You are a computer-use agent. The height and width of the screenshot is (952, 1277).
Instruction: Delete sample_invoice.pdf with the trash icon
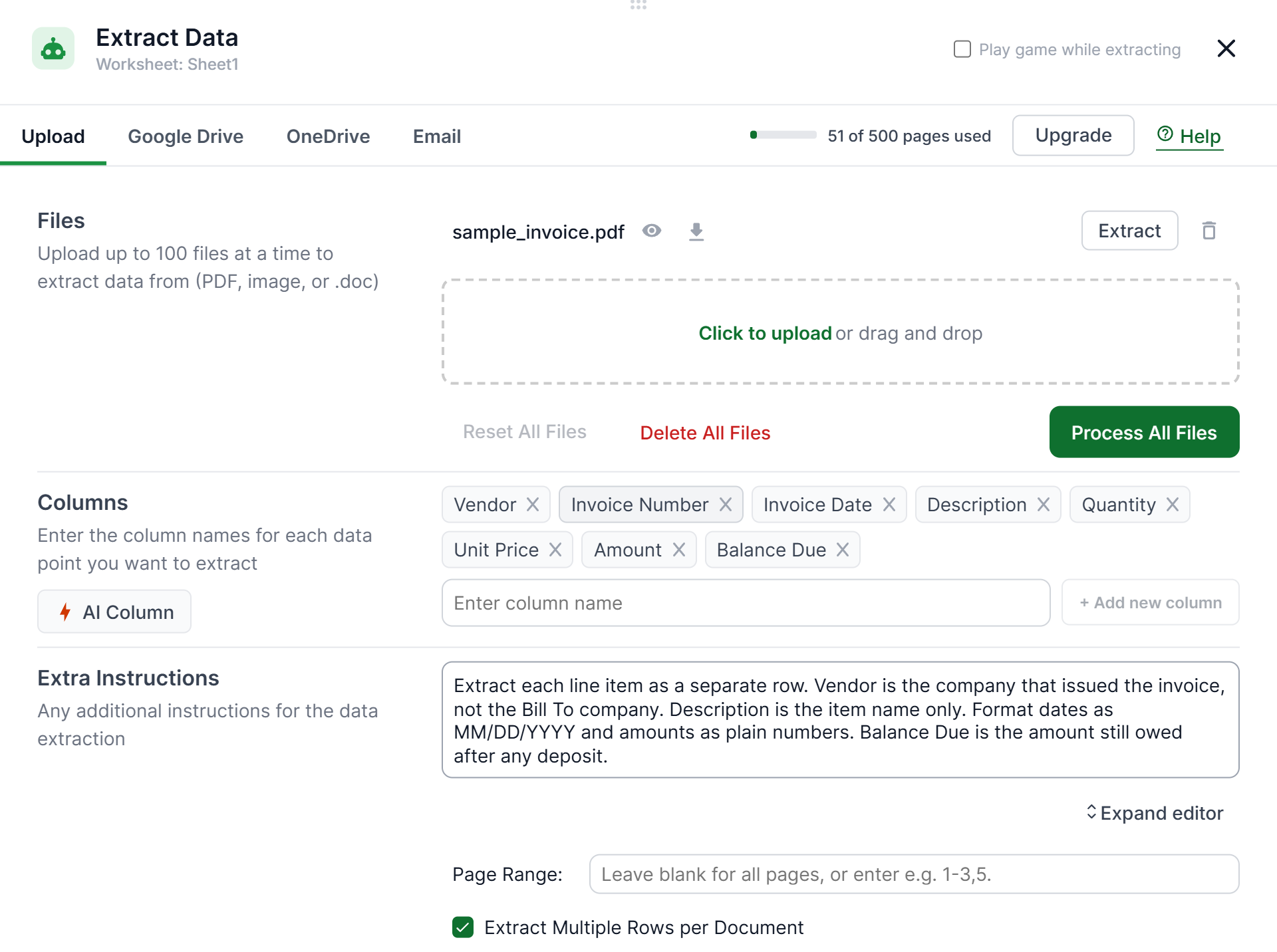1209,231
